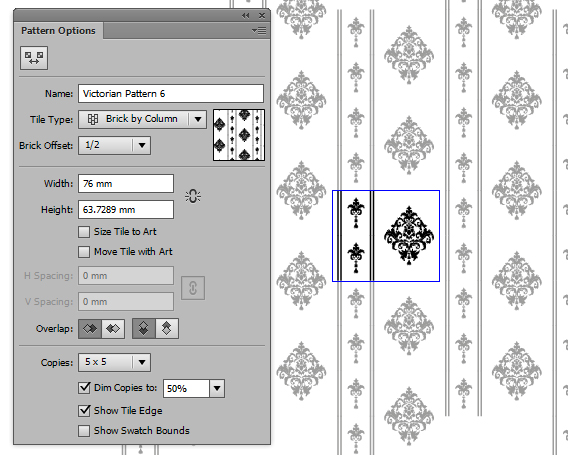
Task: Select the Top in Front overlap icon
Action: pyautogui.click(x=144, y=329)
